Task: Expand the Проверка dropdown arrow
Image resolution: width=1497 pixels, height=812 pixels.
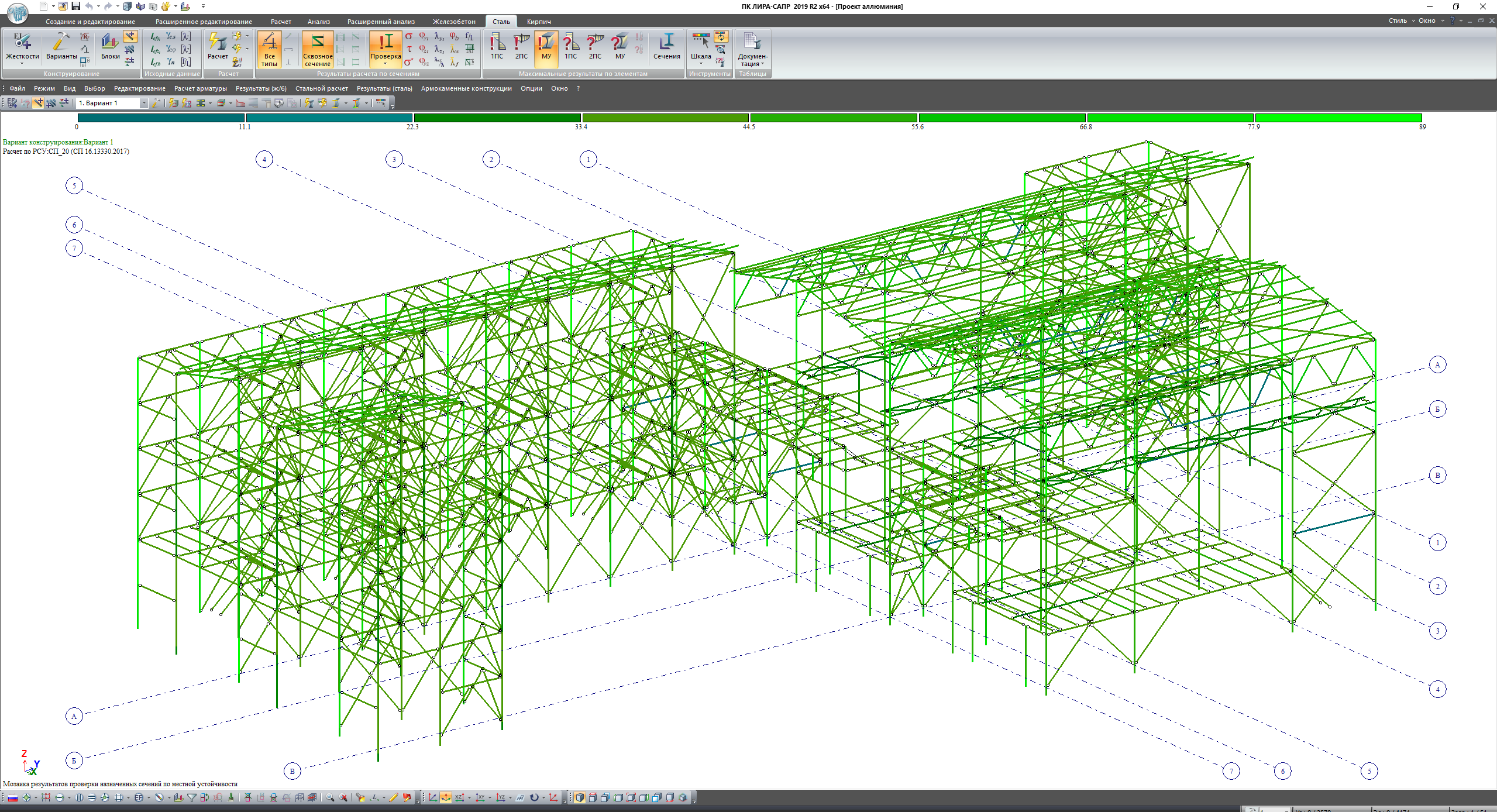Action: point(385,64)
